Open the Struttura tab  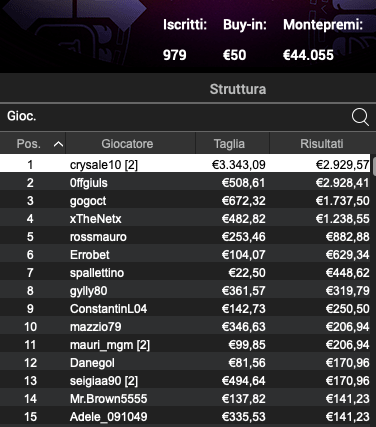(x=238, y=89)
